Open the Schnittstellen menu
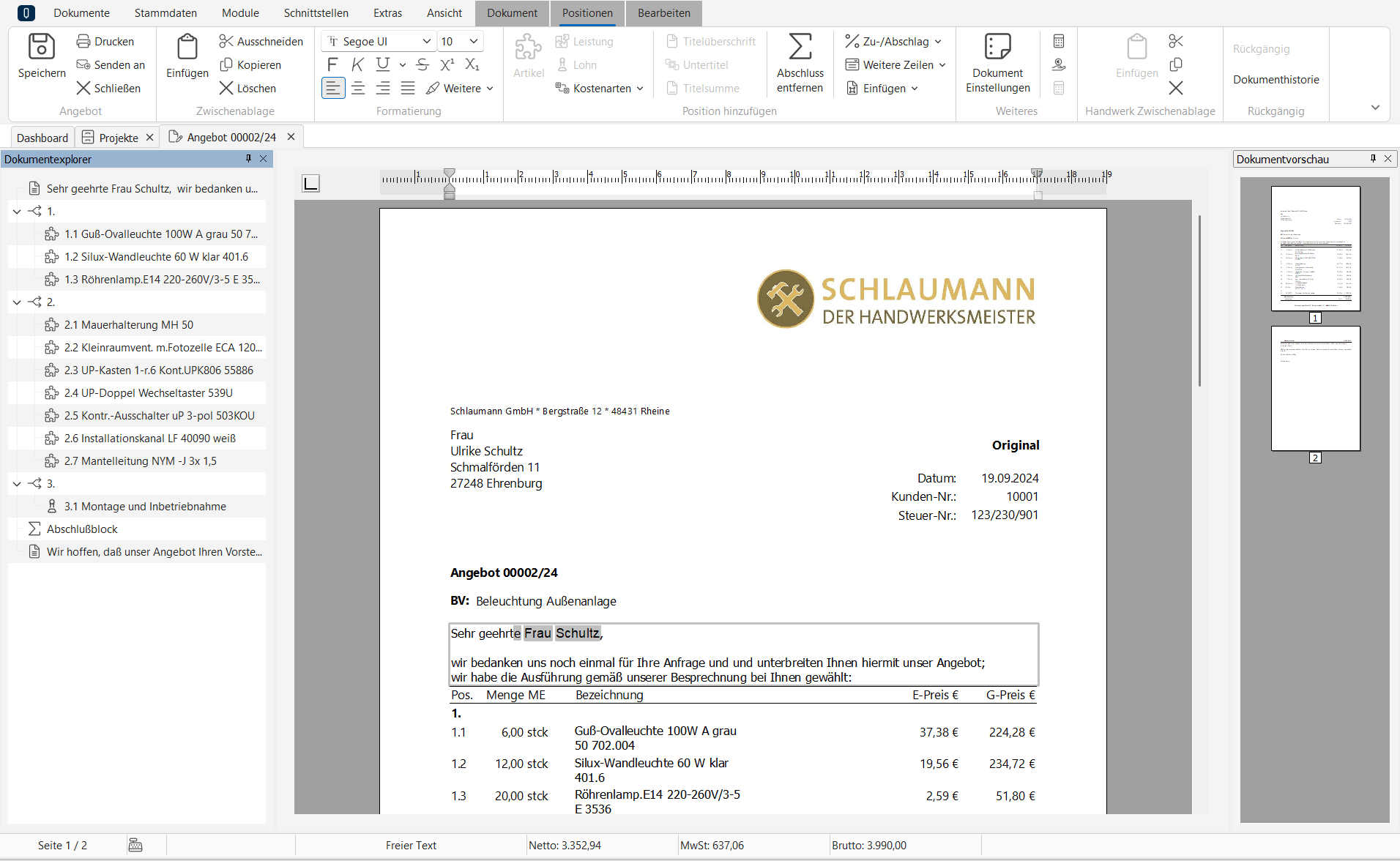The height and width of the screenshot is (861, 1400). pos(316,13)
